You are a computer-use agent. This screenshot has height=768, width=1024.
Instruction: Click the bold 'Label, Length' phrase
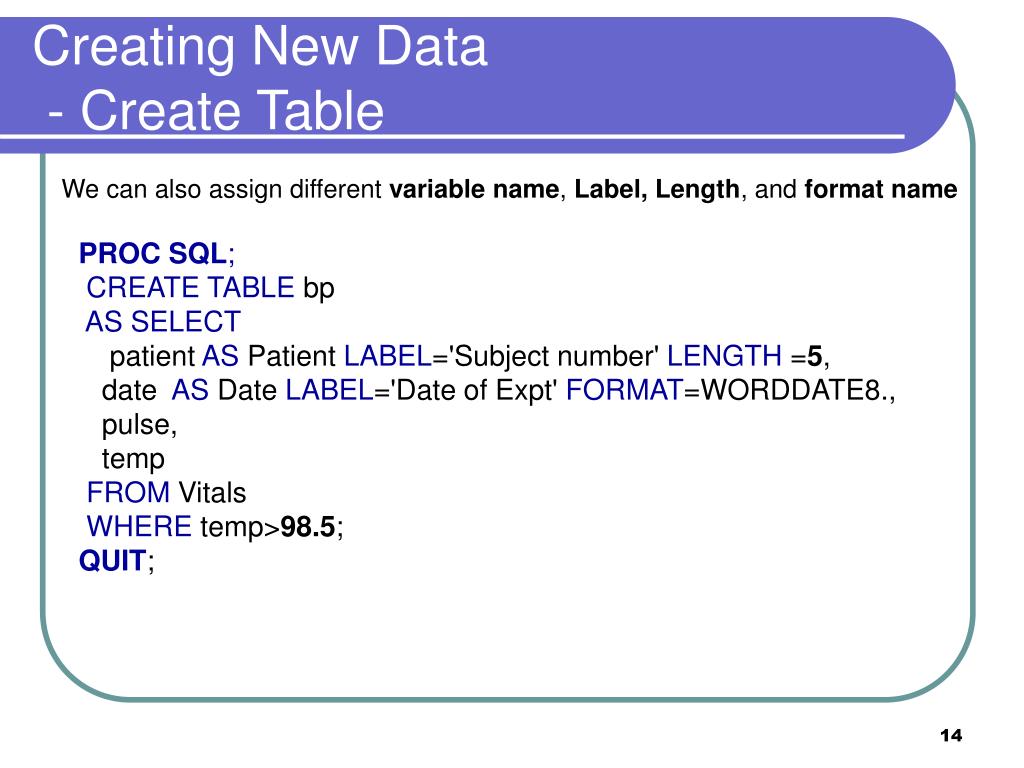(x=656, y=189)
